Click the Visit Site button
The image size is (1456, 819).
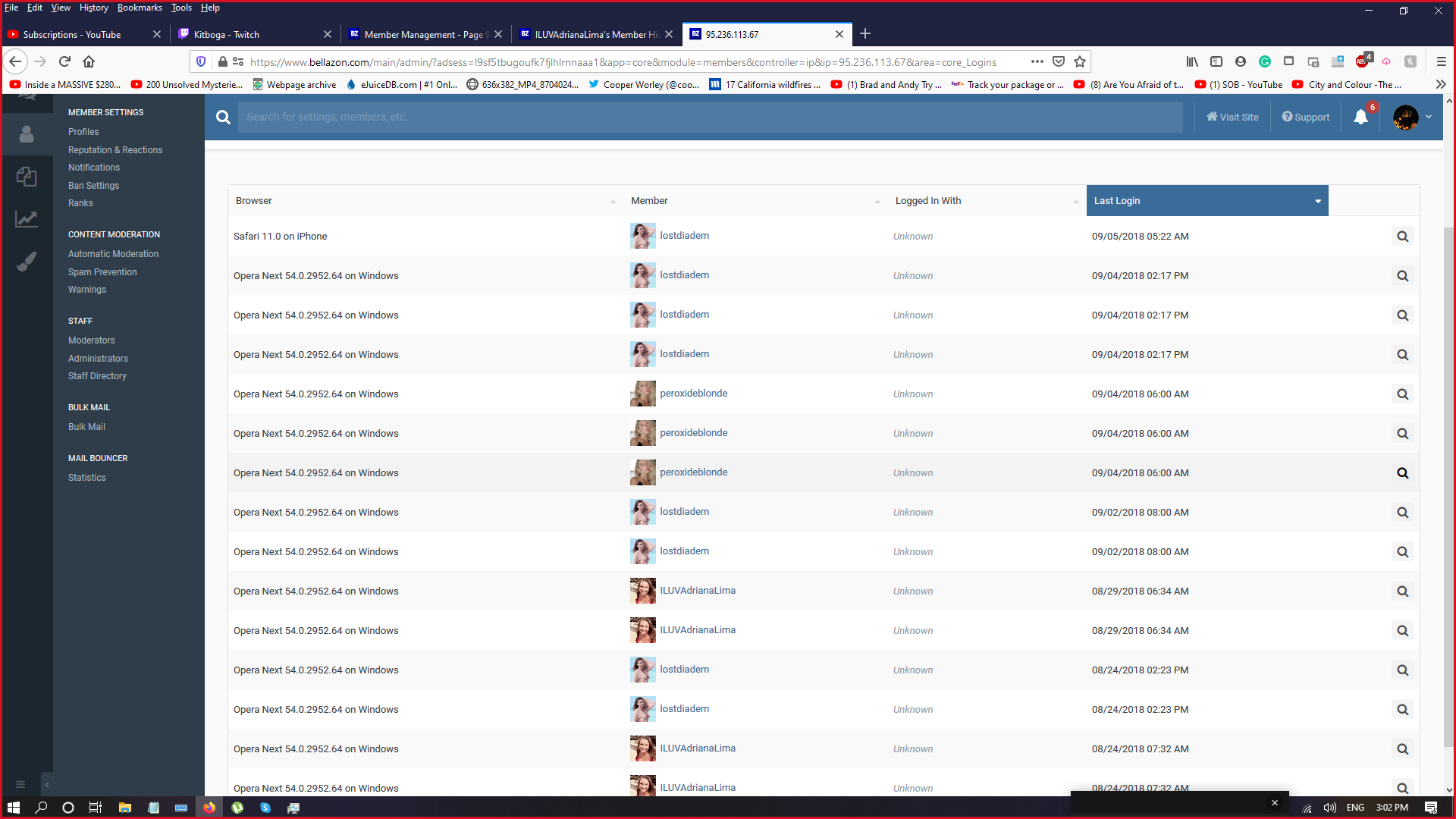[1232, 117]
